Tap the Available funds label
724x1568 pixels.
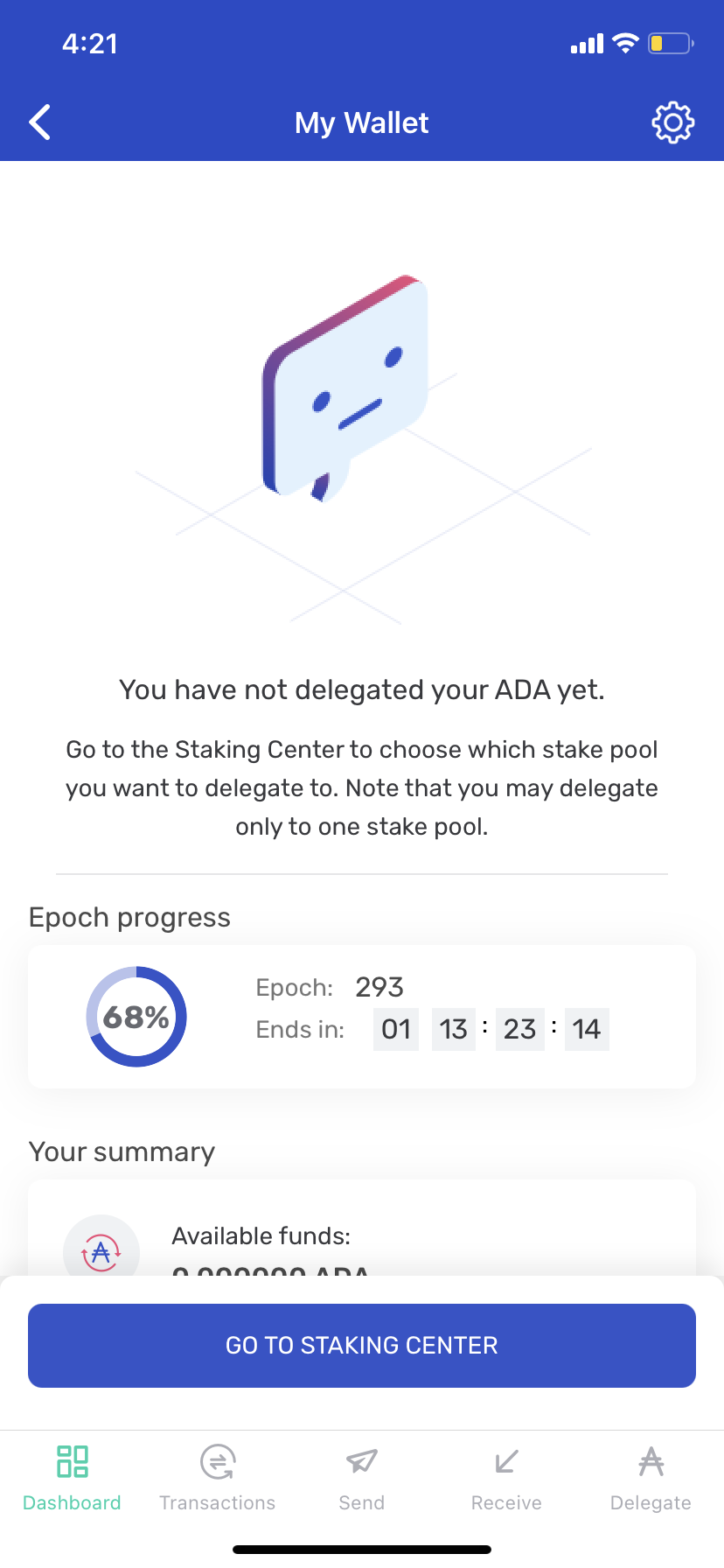pos(261,1235)
